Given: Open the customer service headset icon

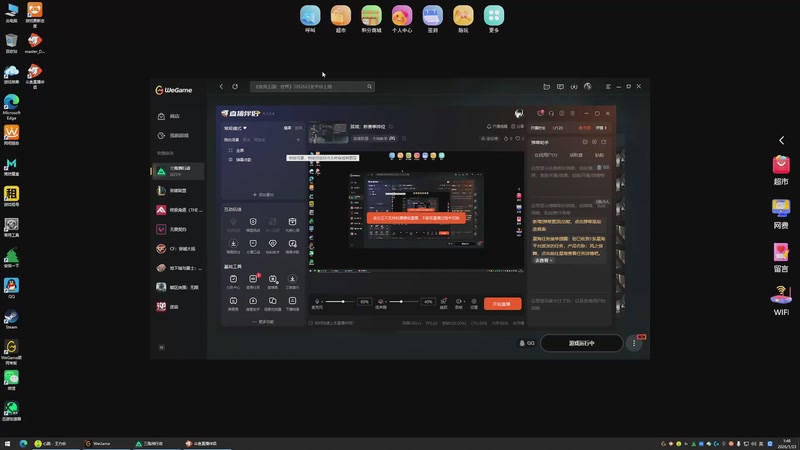Looking at the screenshot, I should pos(551,113).
